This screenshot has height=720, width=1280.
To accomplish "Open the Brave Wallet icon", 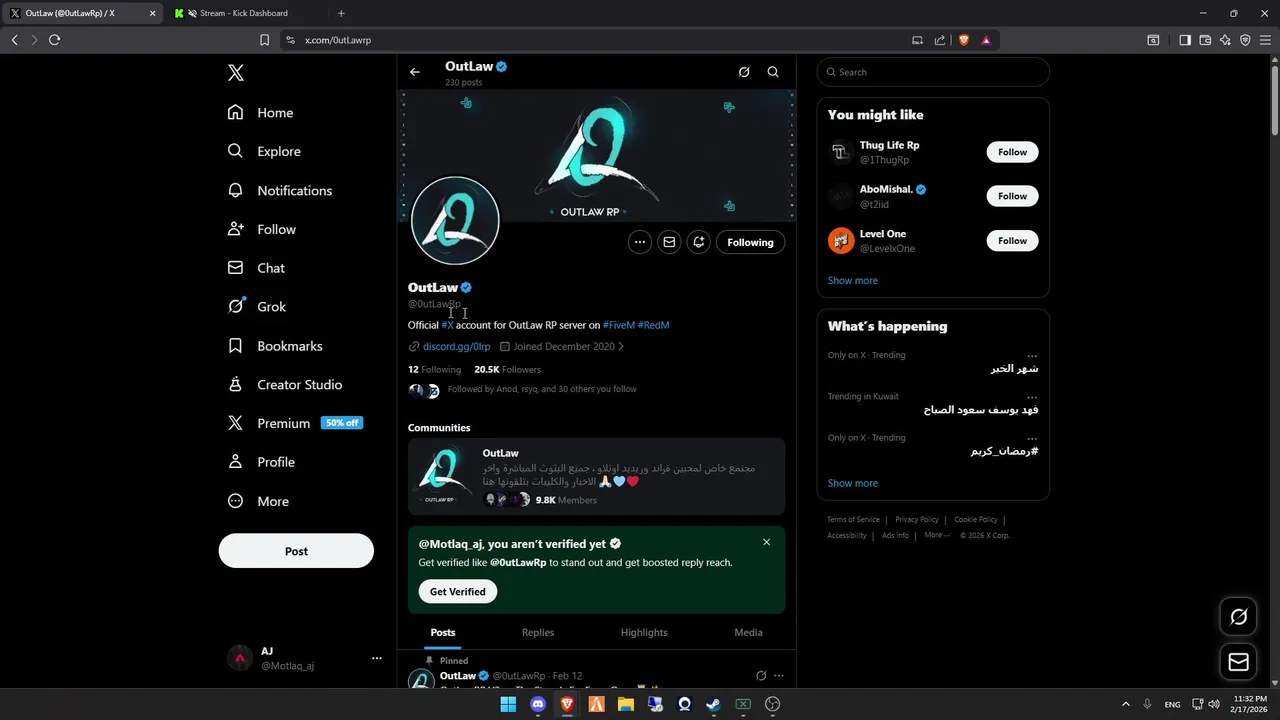I will point(1205,40).
